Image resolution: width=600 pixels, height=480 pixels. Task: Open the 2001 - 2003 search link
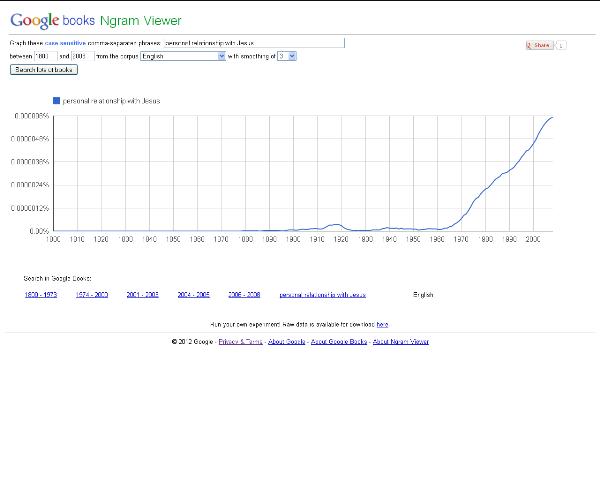[142, 295]
